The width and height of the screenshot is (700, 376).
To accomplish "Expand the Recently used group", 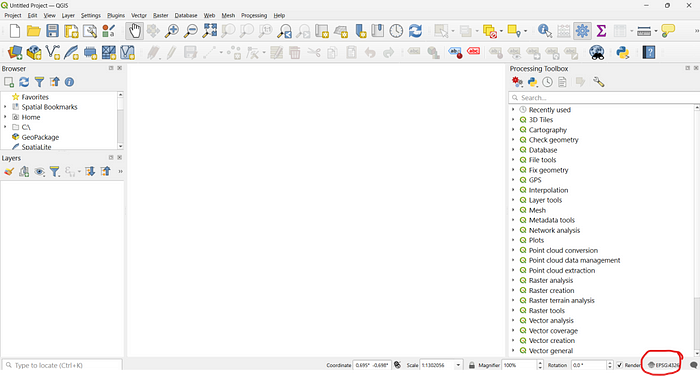I will point(513,110).
